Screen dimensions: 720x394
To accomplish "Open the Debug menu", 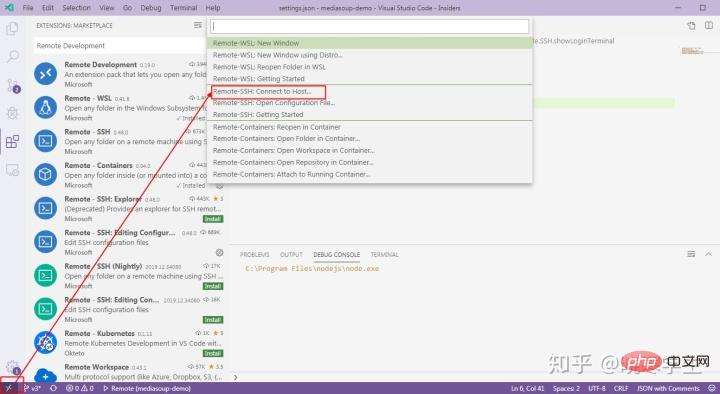I will (x=151, y=8).
